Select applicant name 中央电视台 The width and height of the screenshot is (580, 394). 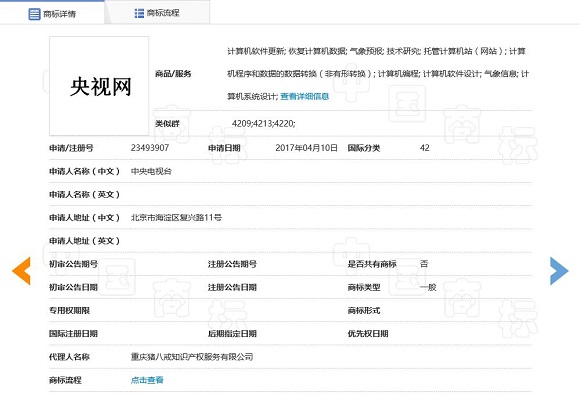coord(151,171)
